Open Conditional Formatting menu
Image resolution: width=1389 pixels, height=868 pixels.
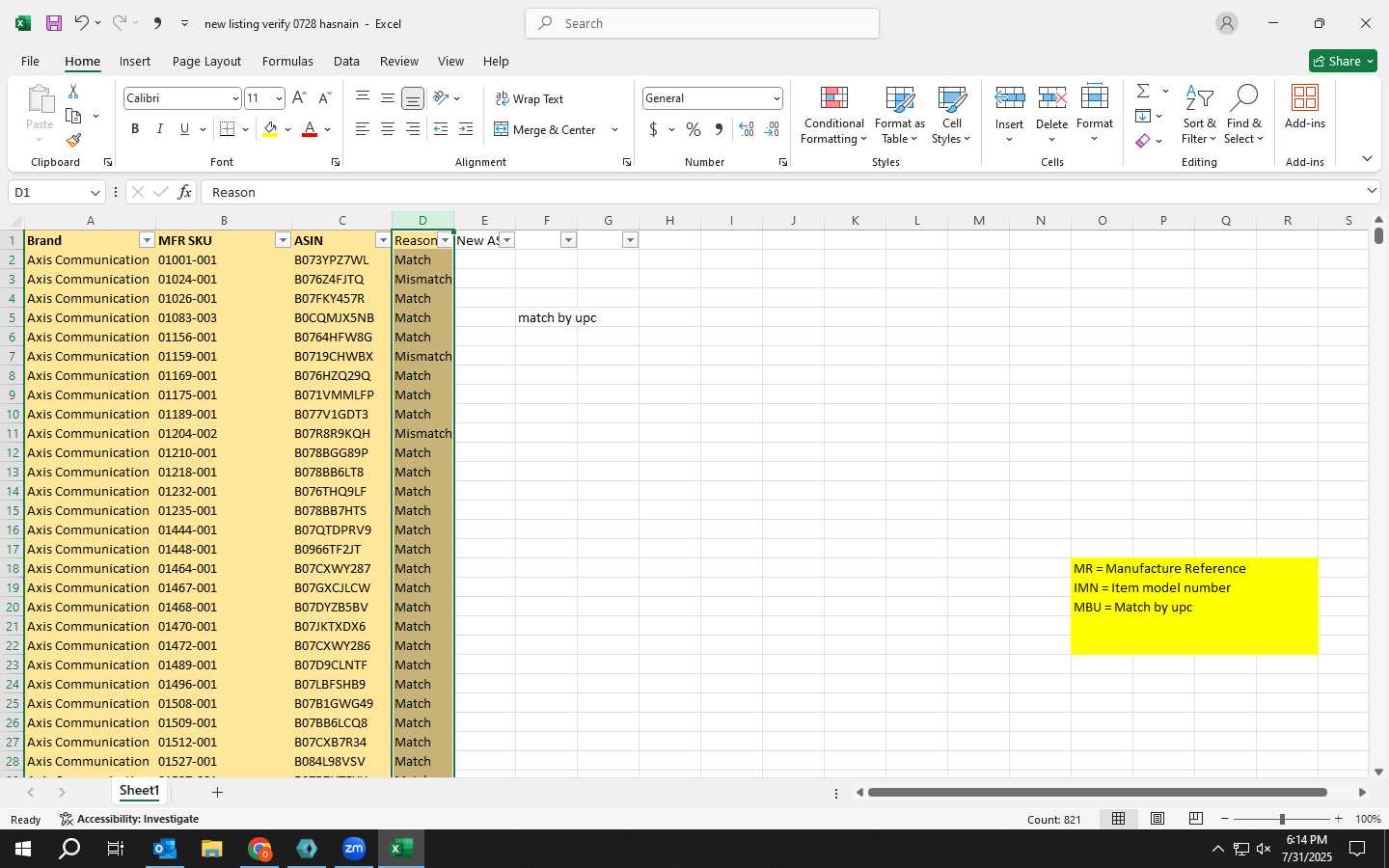[834, 114]
